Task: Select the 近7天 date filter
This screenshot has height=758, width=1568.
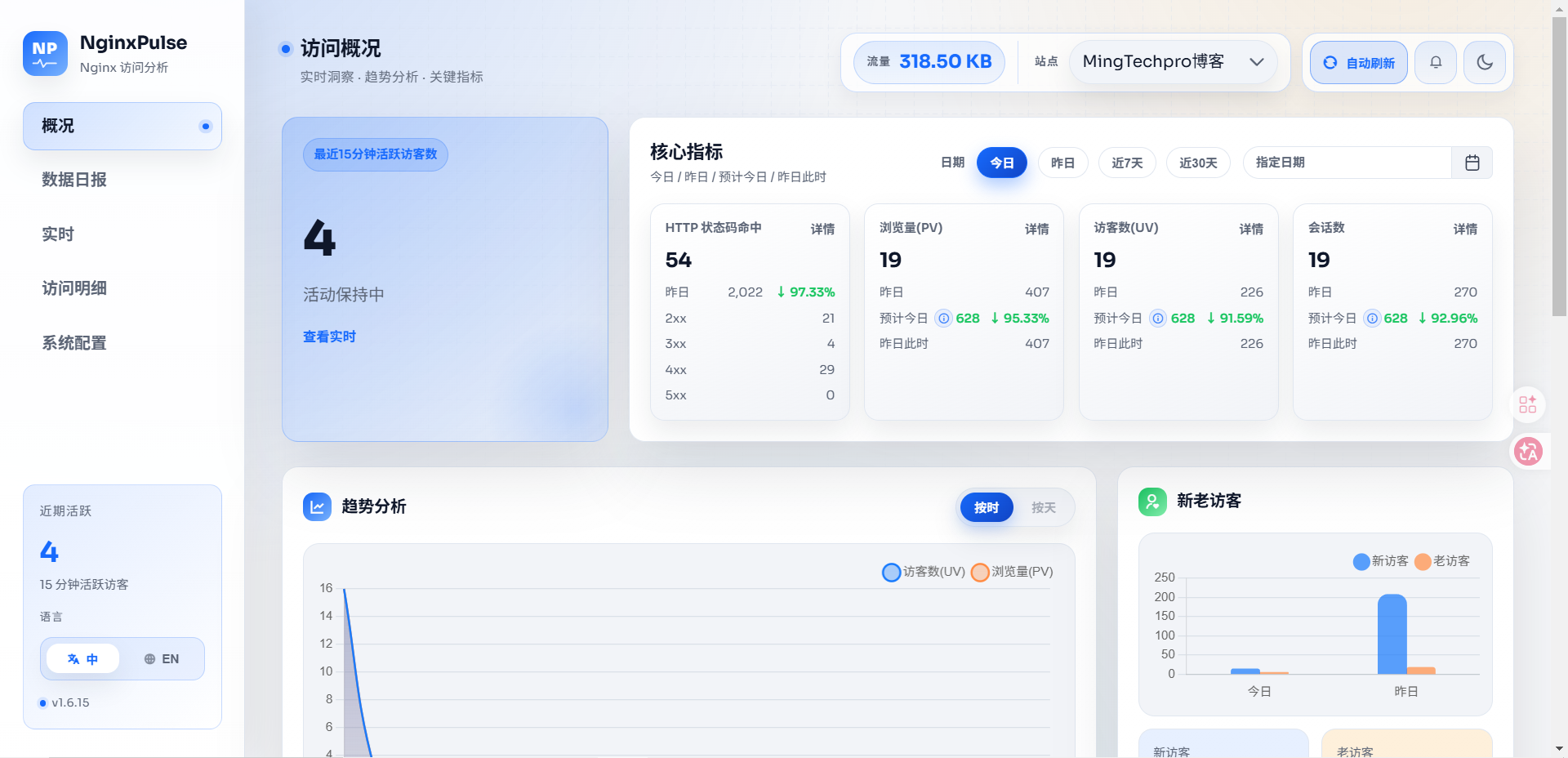Action: [1127, 163]
